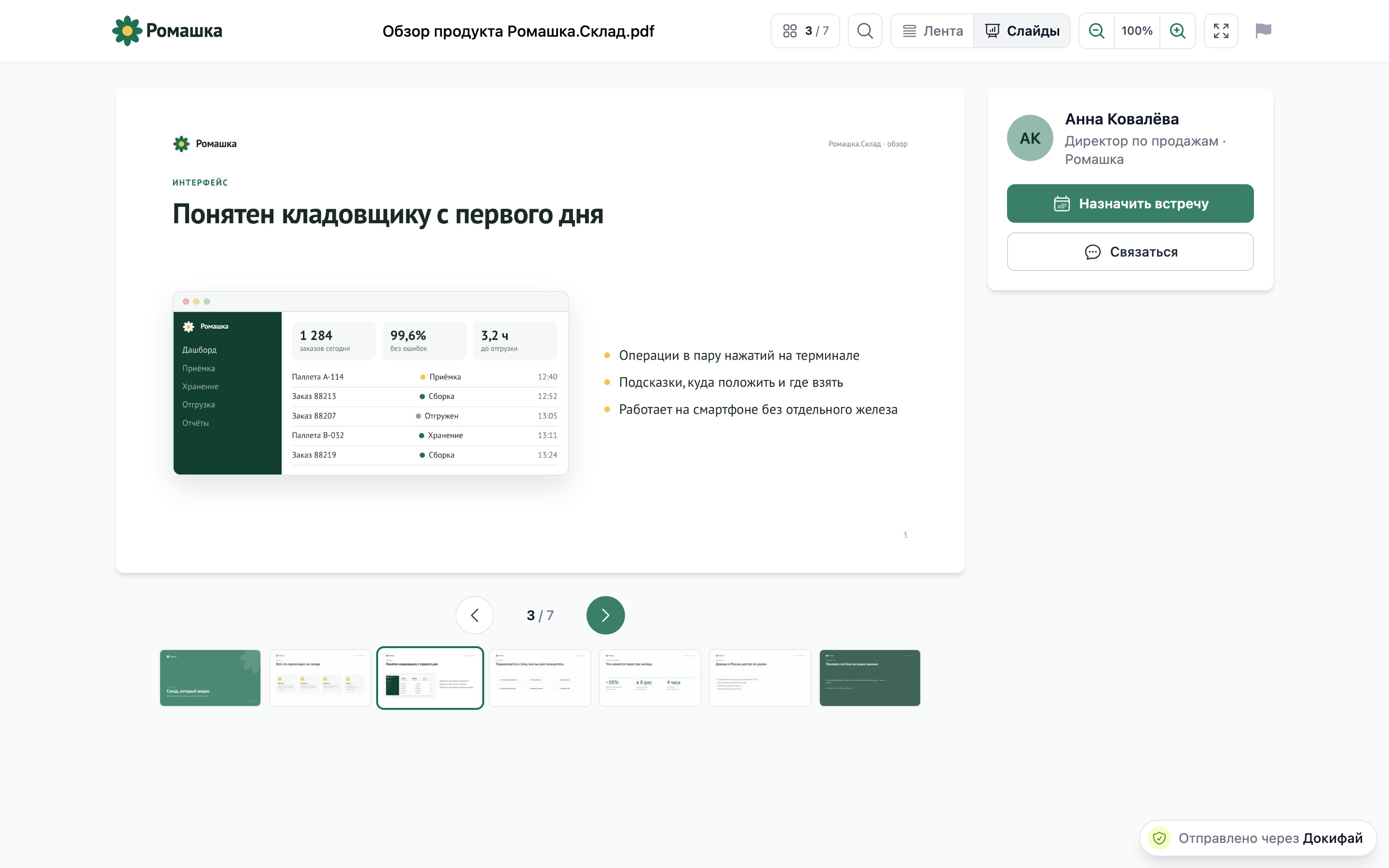Click the Паллета B-032 row
Screen dimensions: 1389x868
[x=425, y=436]
